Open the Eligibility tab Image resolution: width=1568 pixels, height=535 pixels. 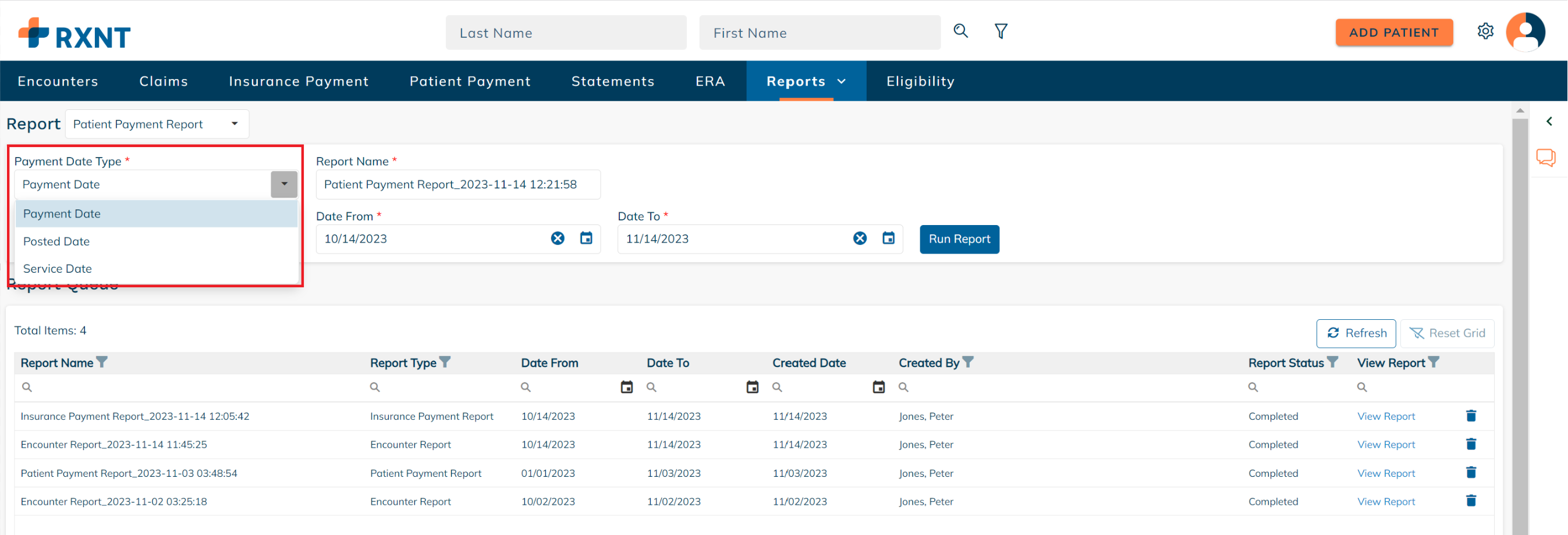920,81
